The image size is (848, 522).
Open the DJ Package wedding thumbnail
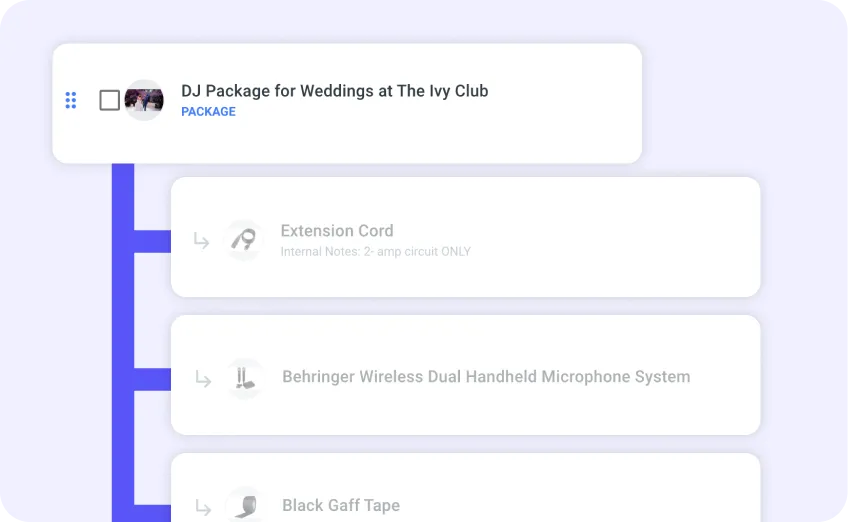tap(144, 100)
